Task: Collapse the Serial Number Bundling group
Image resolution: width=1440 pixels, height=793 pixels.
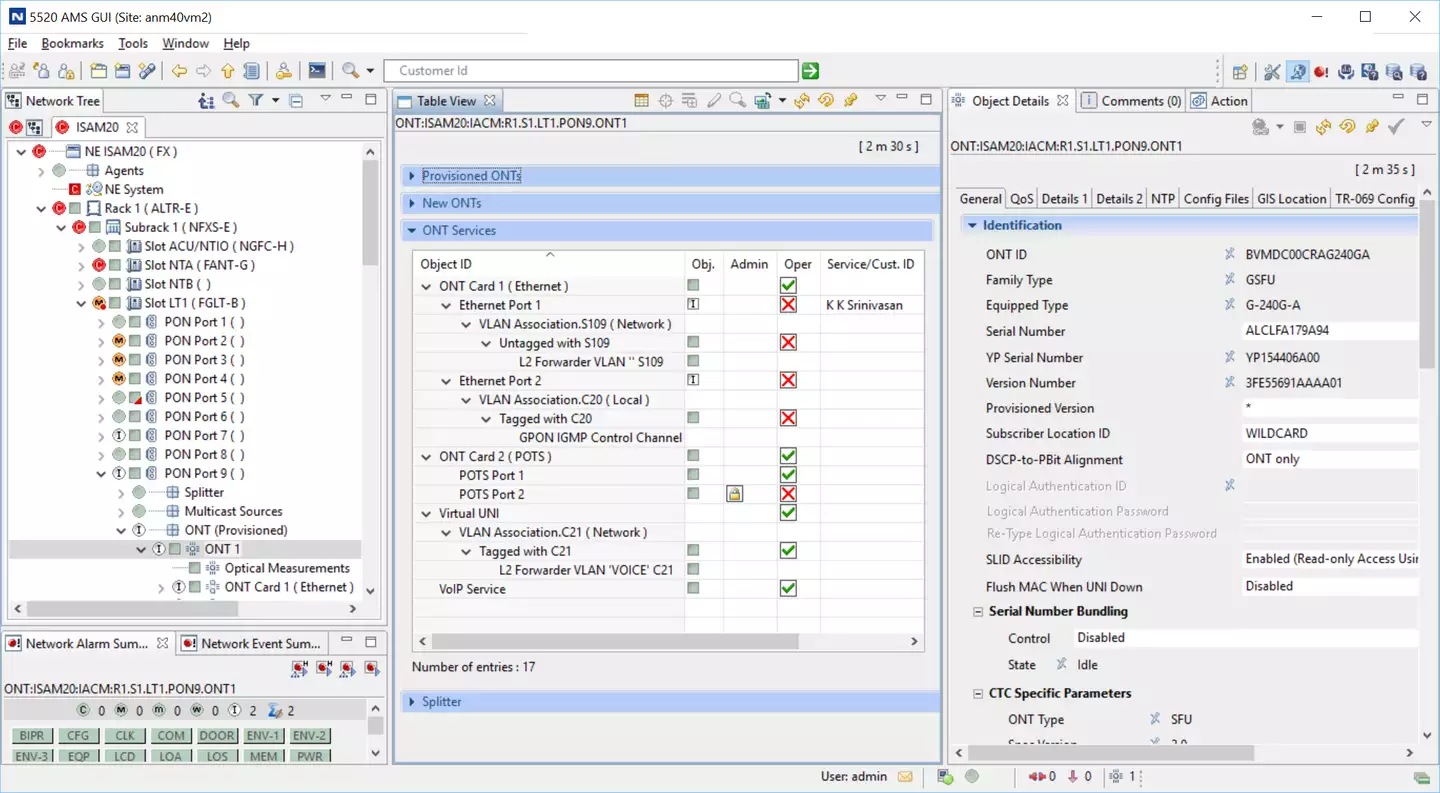Action: (980, 612)
